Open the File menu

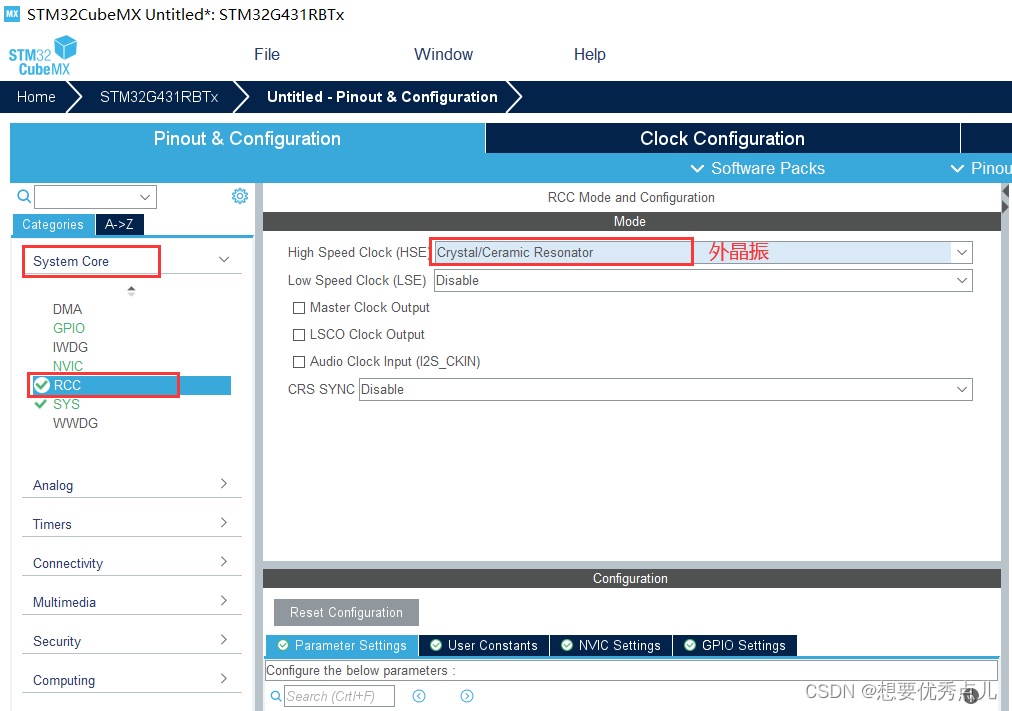[267, 54]
